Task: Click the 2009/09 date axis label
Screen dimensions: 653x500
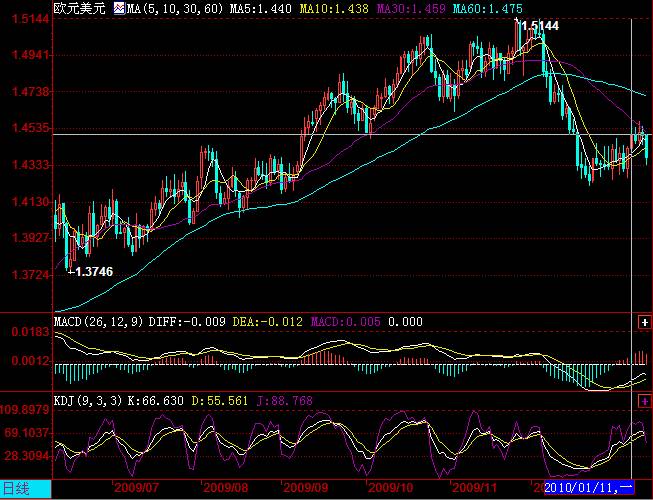Action: [x=305, y=488]
